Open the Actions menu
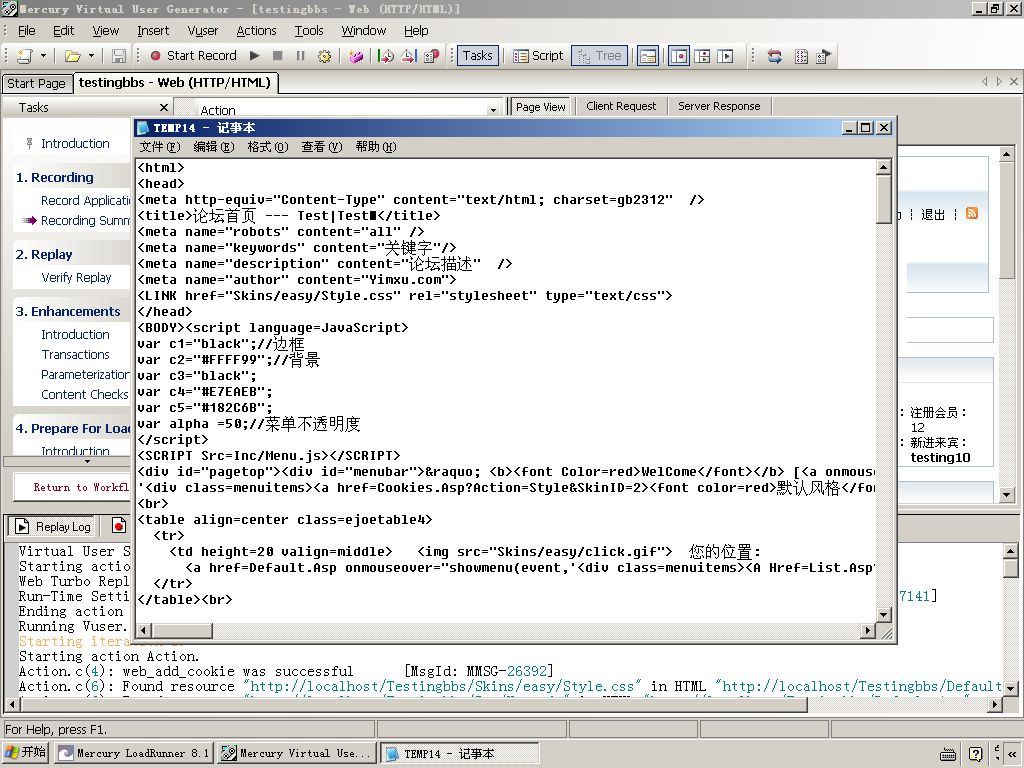Screen dimensions: 1024x768 pos(256,31)
